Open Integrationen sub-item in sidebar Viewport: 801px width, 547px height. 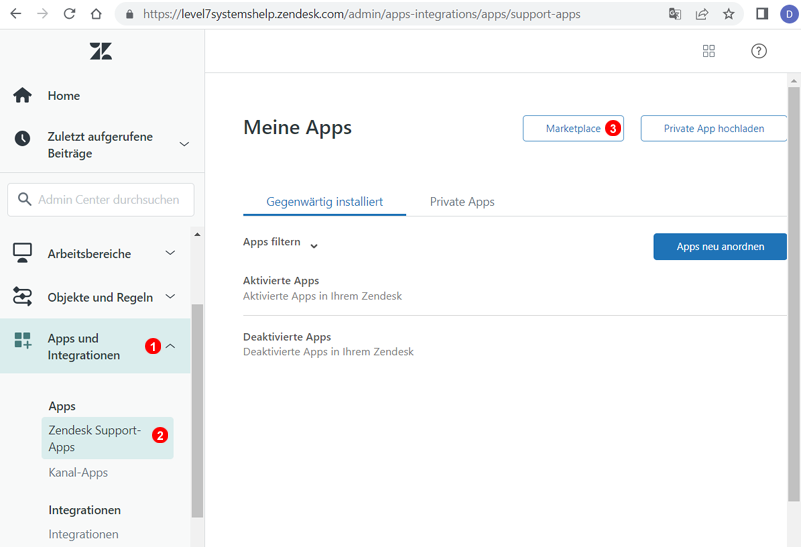[83, 534]
